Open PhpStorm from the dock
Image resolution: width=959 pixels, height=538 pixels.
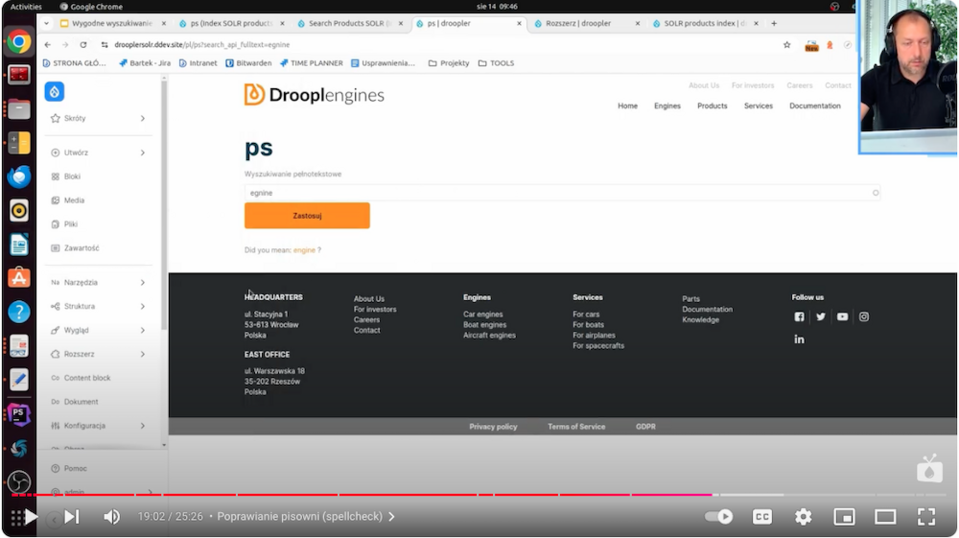tap(19, 415)
